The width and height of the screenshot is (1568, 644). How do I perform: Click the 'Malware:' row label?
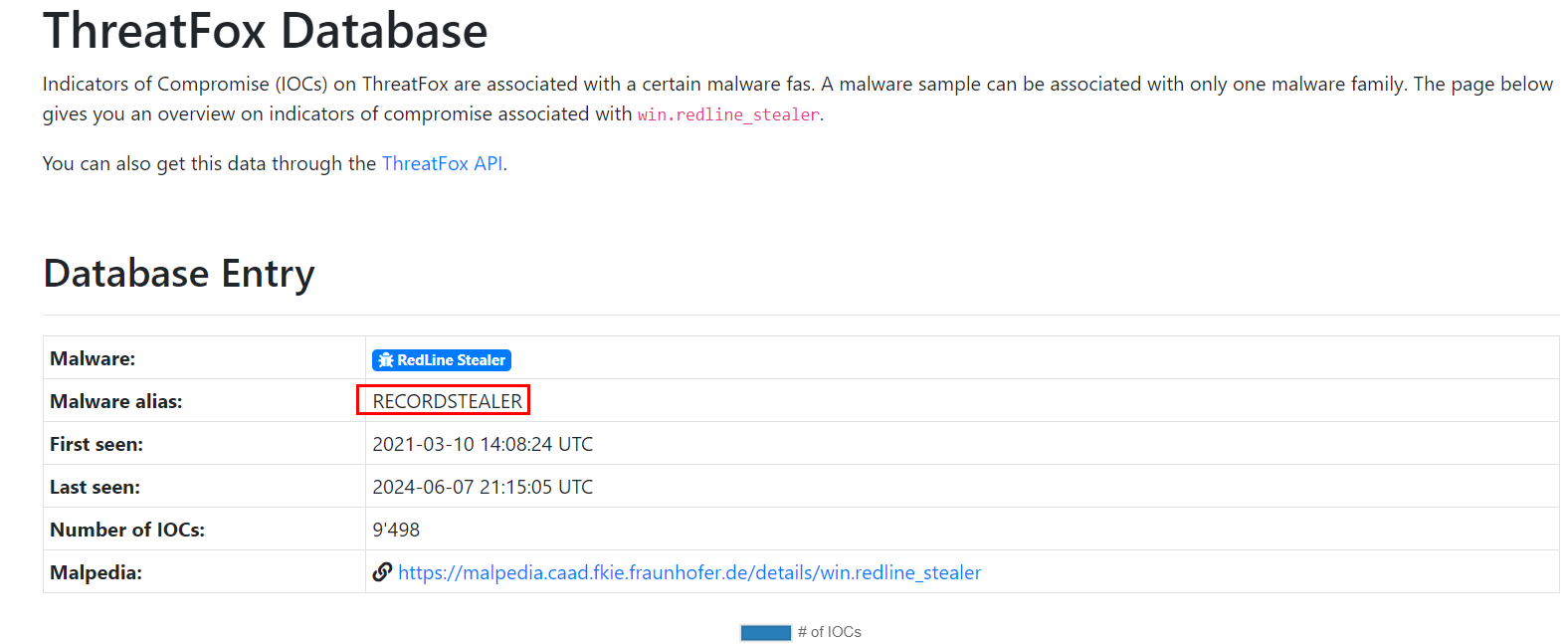click(x=93, y=359)
